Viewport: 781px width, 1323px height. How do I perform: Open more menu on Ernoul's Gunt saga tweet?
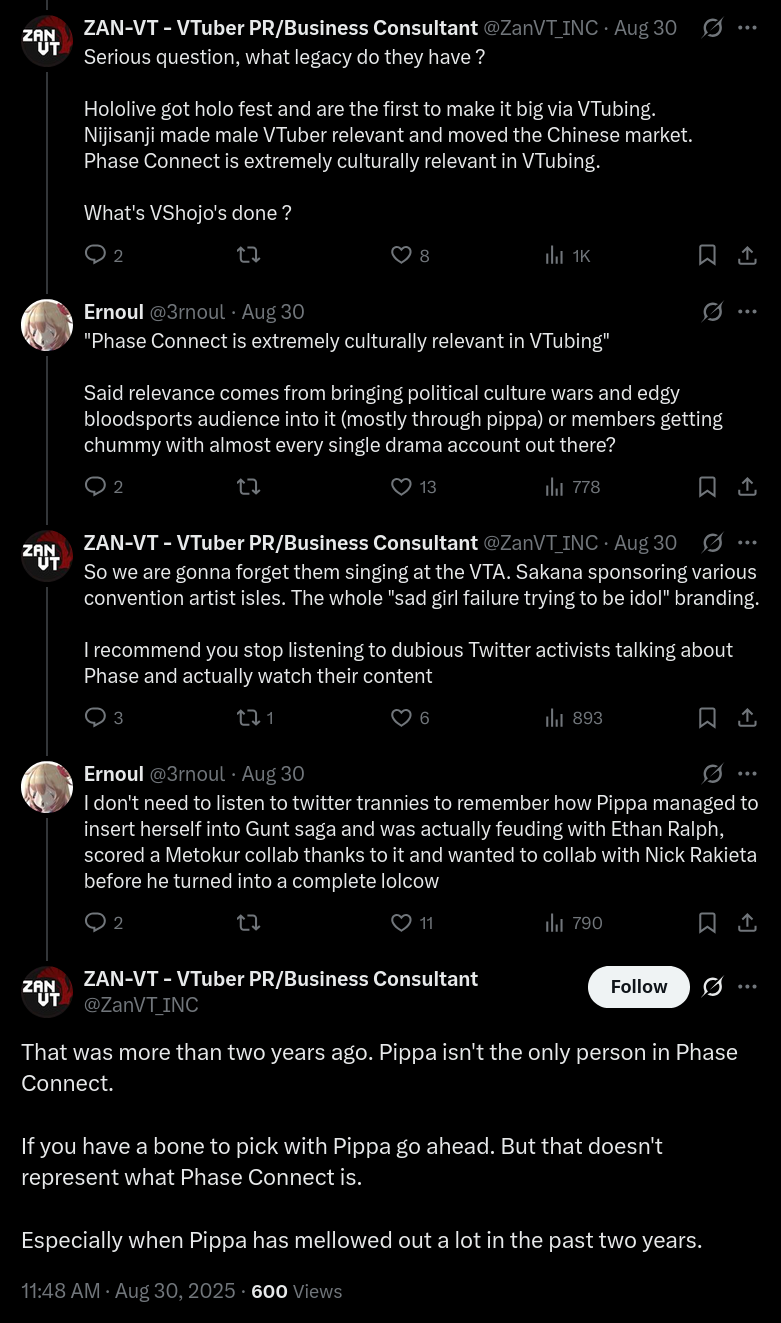(747, 774)
